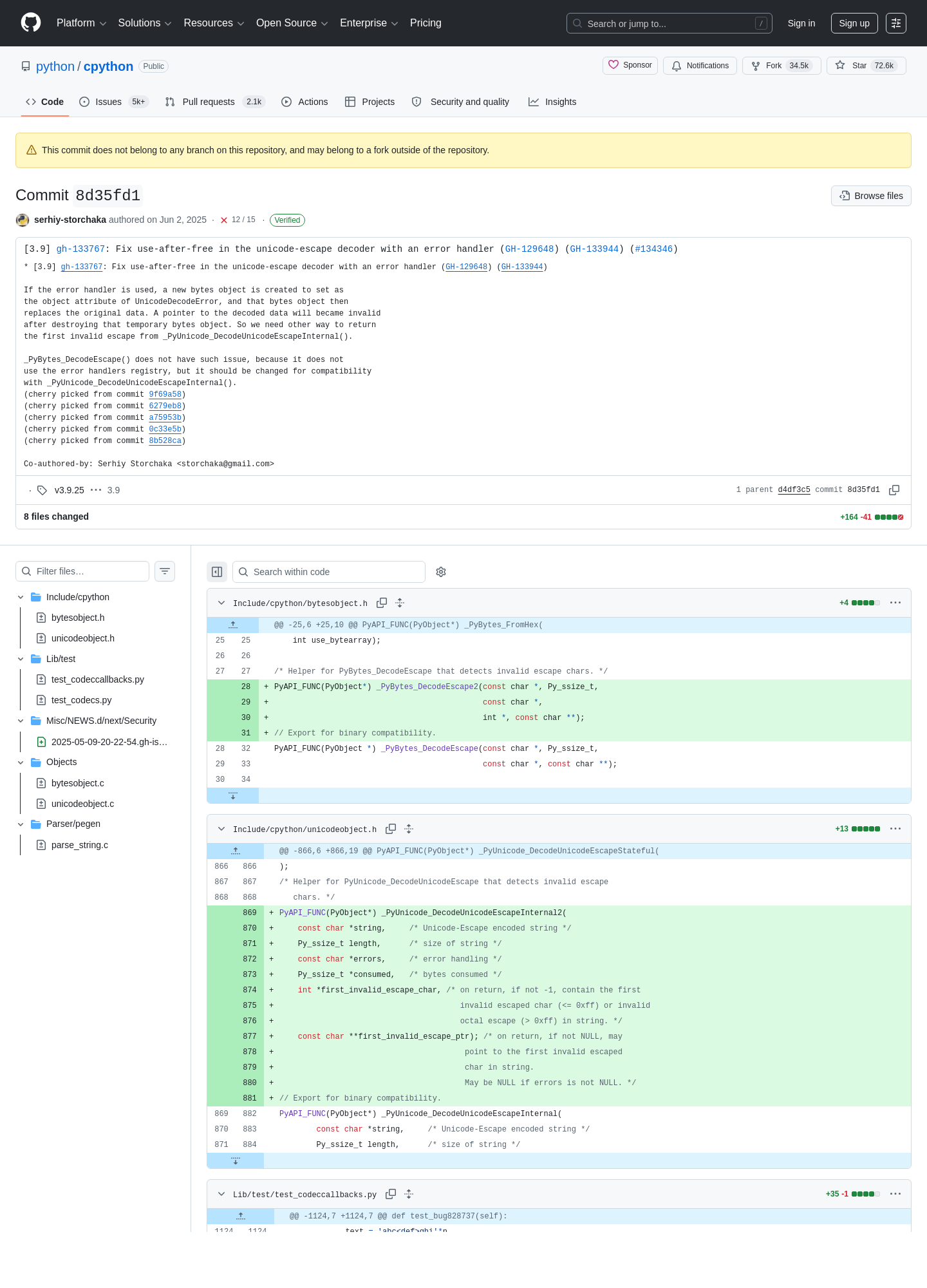
Task: Copy bytesobject.h file path
Action: pyautogui.click(x=382, y=603)
